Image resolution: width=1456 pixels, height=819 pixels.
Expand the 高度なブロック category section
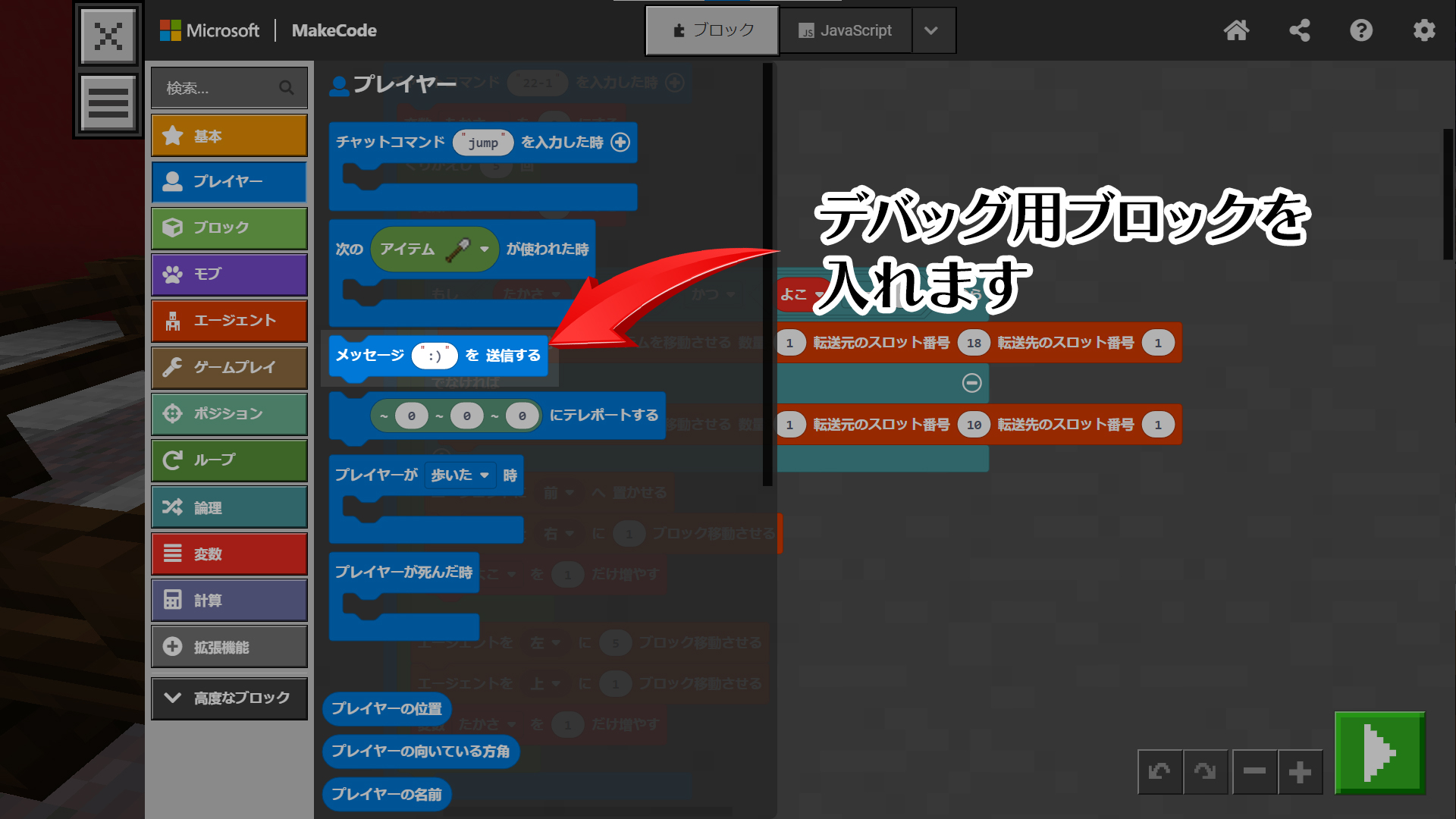(x=229, y=698)
